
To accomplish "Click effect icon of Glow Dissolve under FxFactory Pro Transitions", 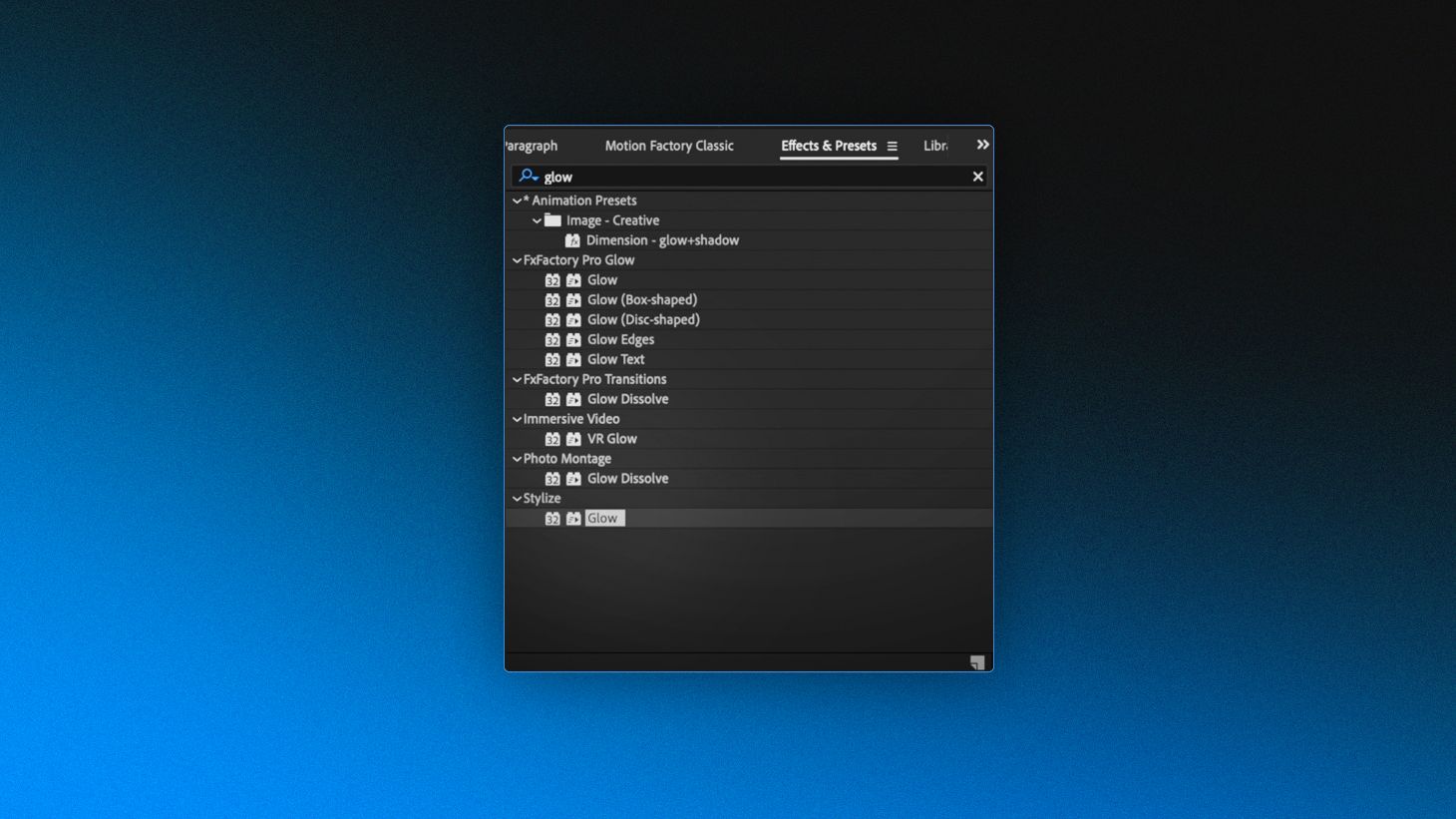I will [573, 399].
